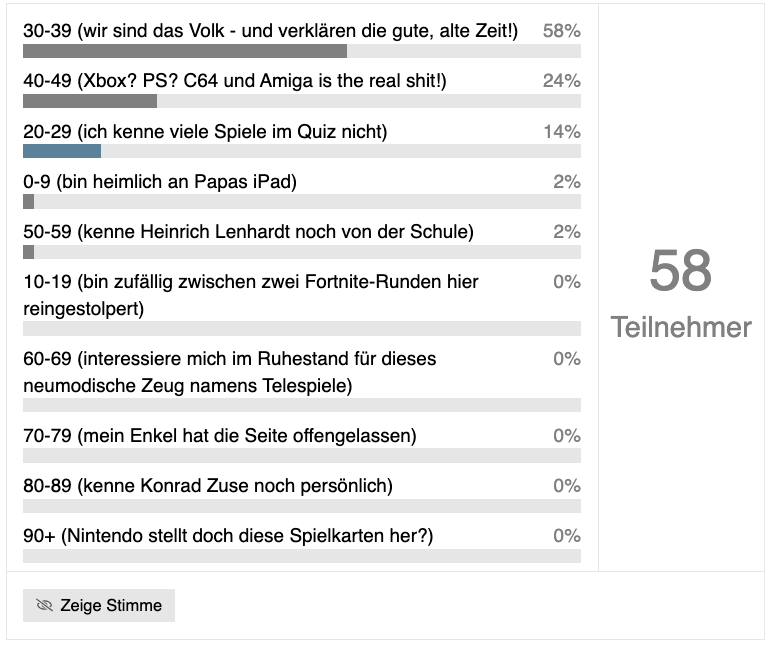Click the 20-29 poll option text

coord(205,132)
